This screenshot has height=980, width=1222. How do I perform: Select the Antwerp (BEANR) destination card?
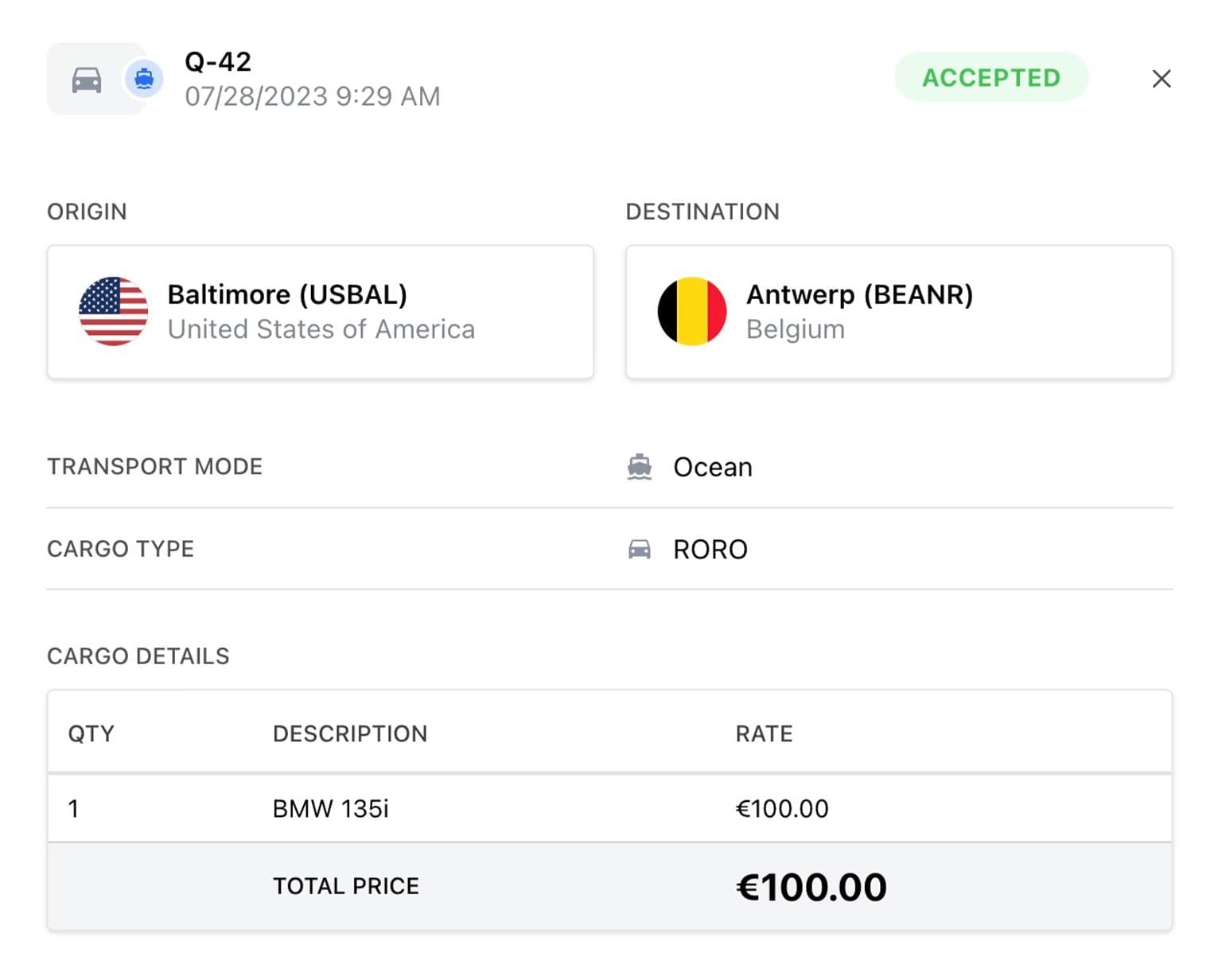[898, 312]
